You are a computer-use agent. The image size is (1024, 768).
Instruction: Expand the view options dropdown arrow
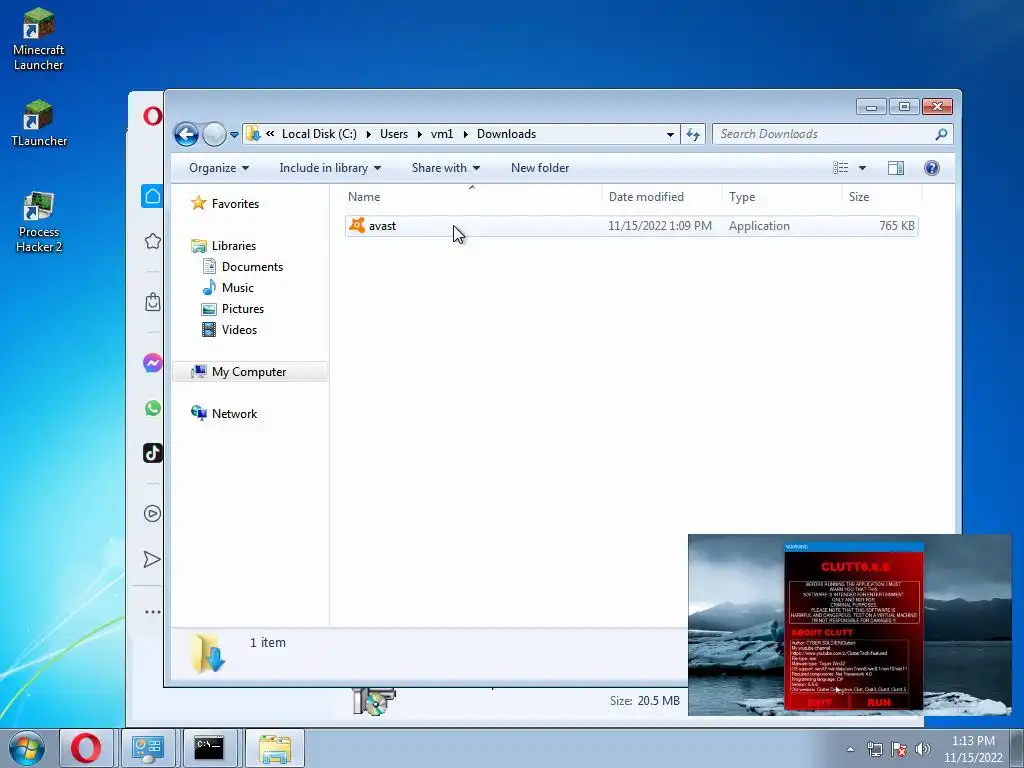tap(862, 168)
